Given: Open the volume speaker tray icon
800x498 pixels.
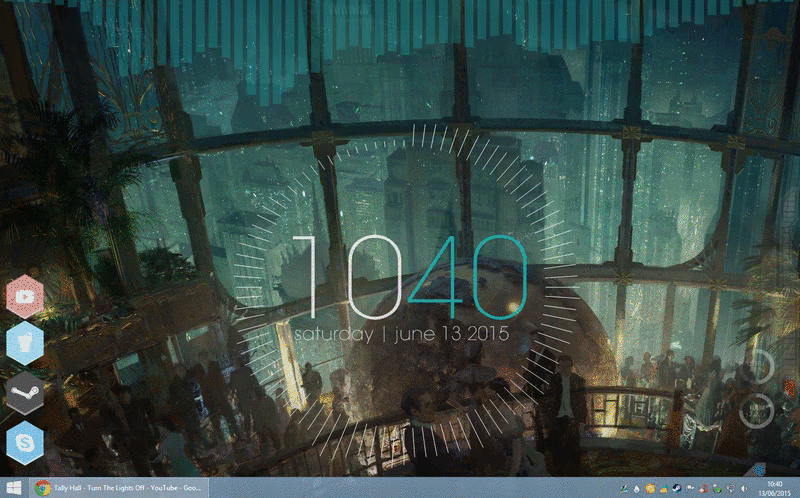Looking at the screenshot, I should click(x=744, y=488).
